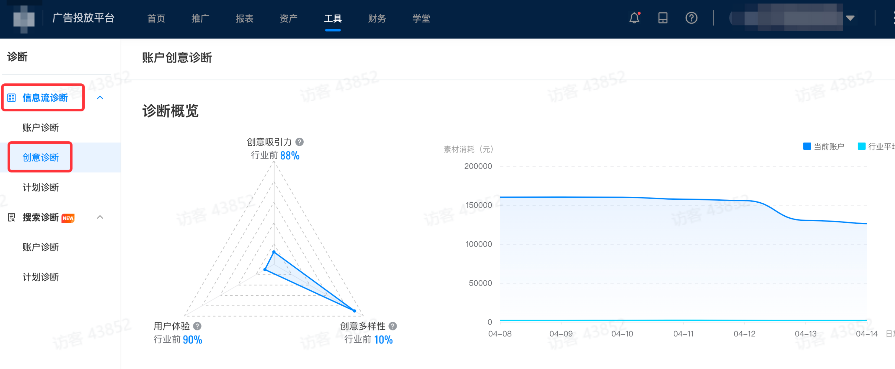Screen dimensions: 895x369
Task: Toggle 行业平均 legend swatch on chart
Action: [x=861, y=146]
